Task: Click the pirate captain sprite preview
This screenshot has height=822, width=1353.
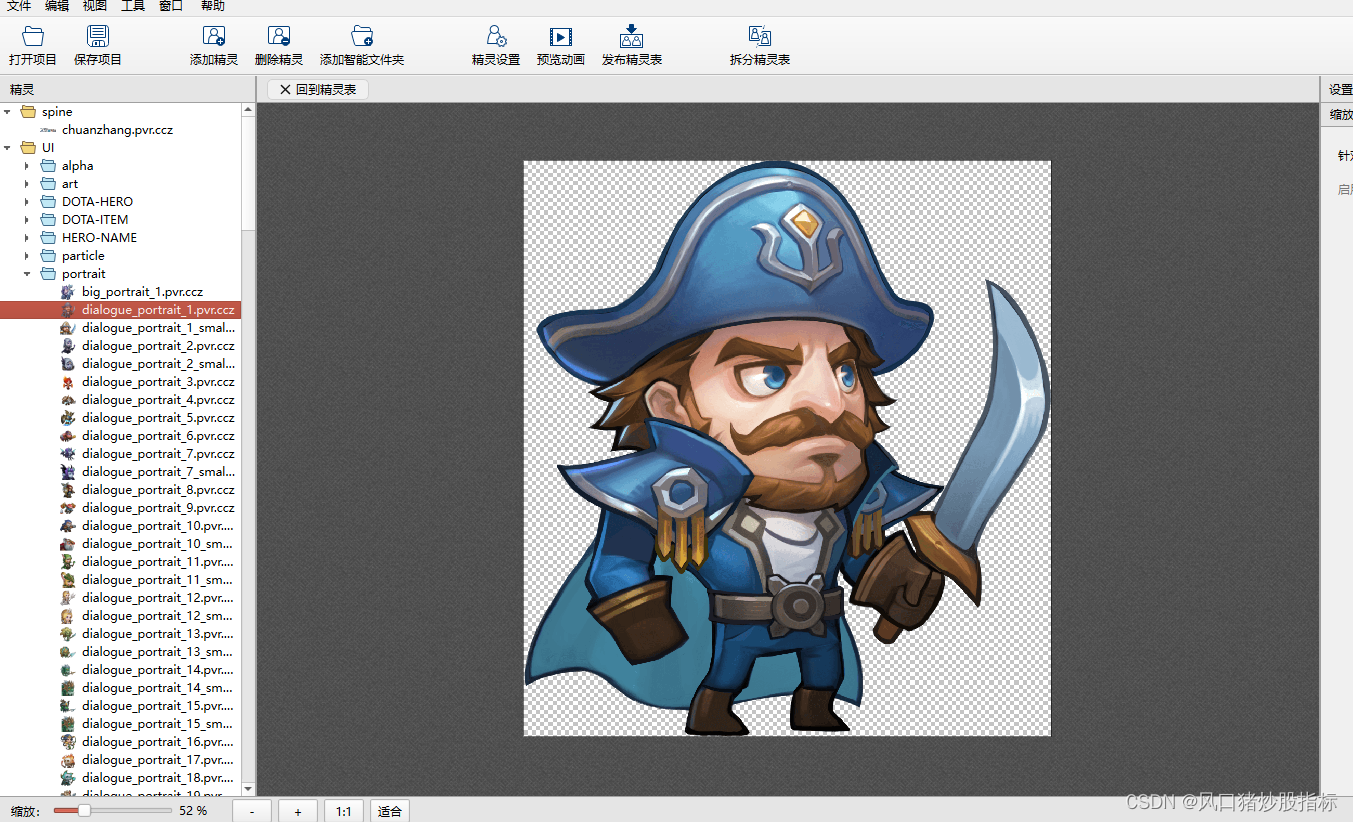Action: pyautogui.click(x=787, y=448)
